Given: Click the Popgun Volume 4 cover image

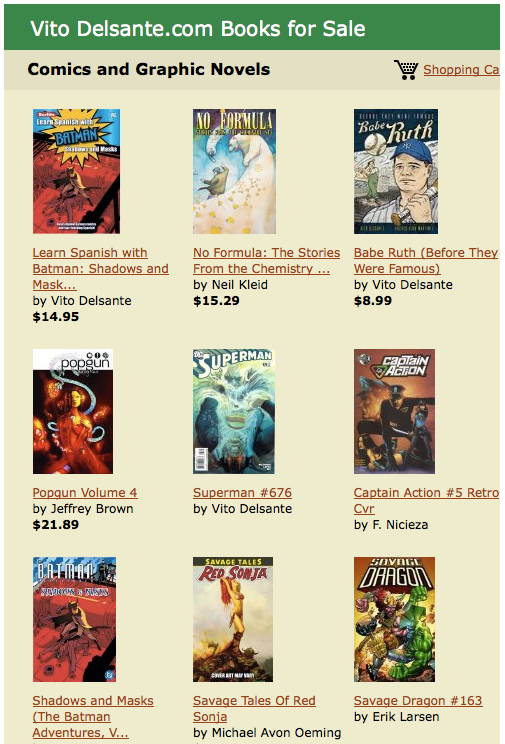Looking at the screenshot, I should pyautogui.click(x=73, y=411).
